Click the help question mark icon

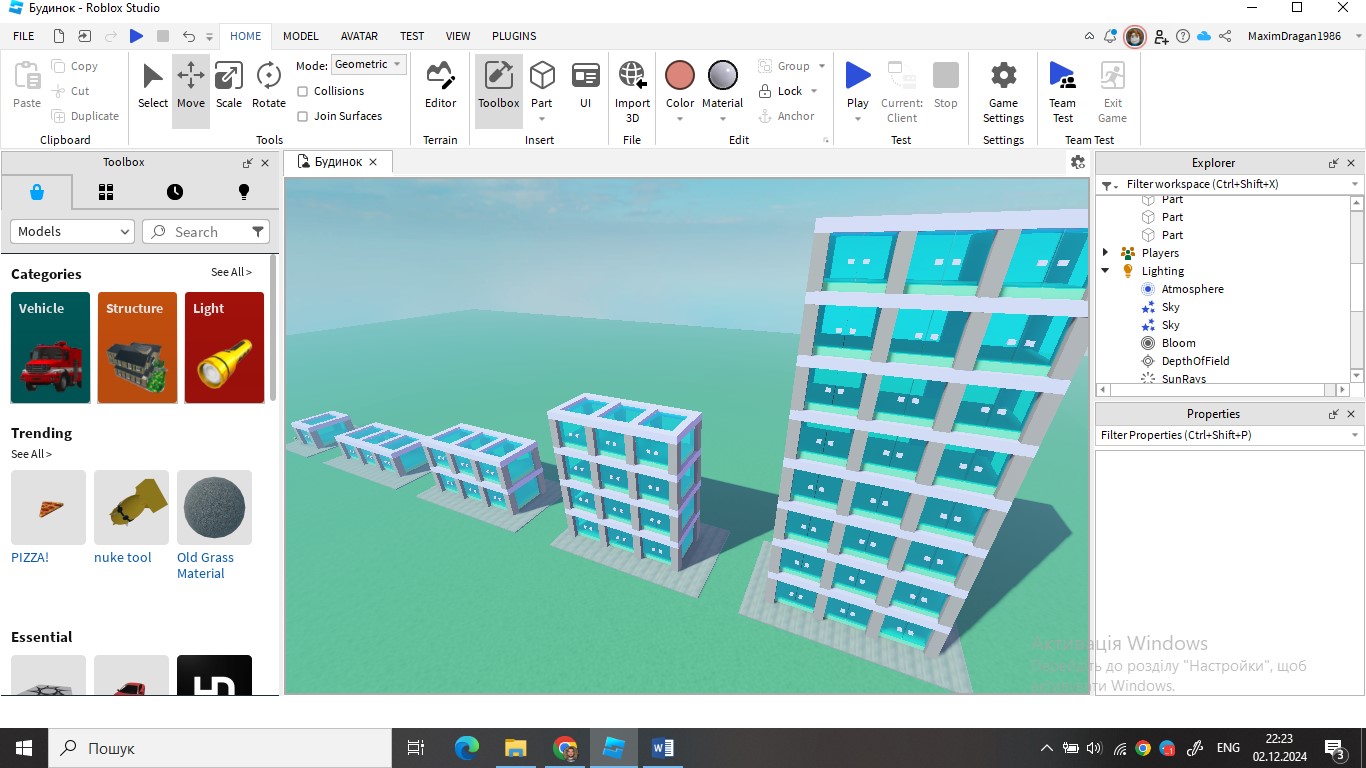coord(1183,36)
